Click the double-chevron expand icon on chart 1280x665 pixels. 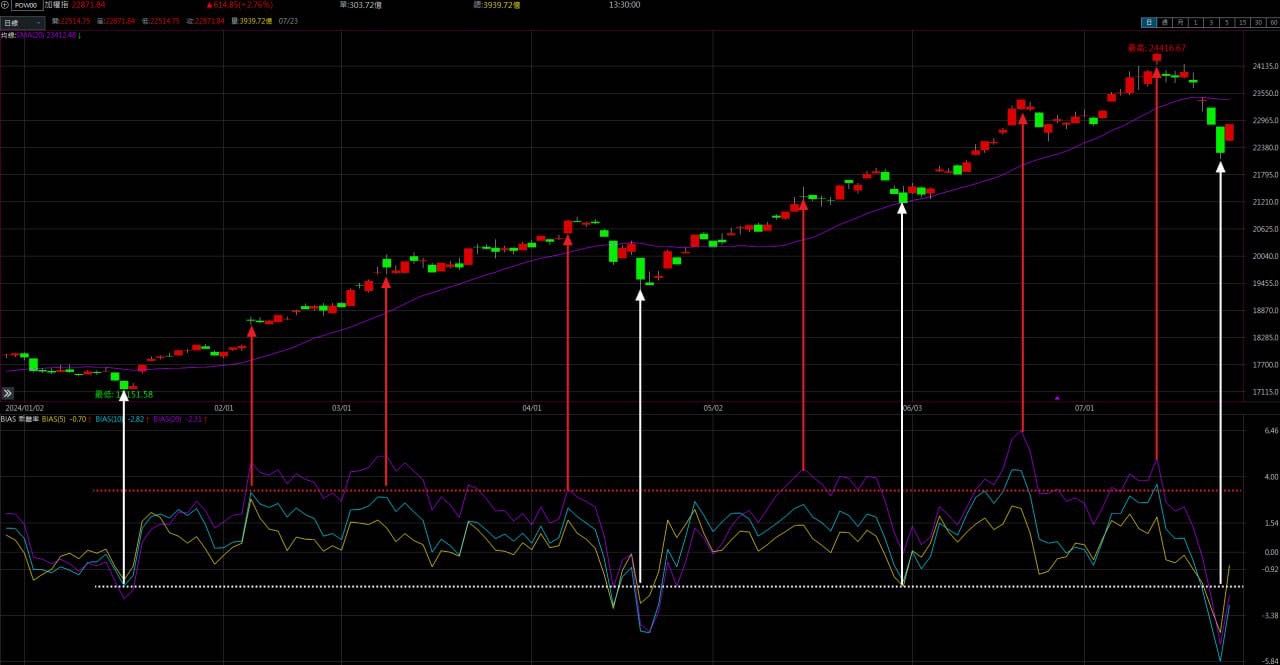point(9,394)
